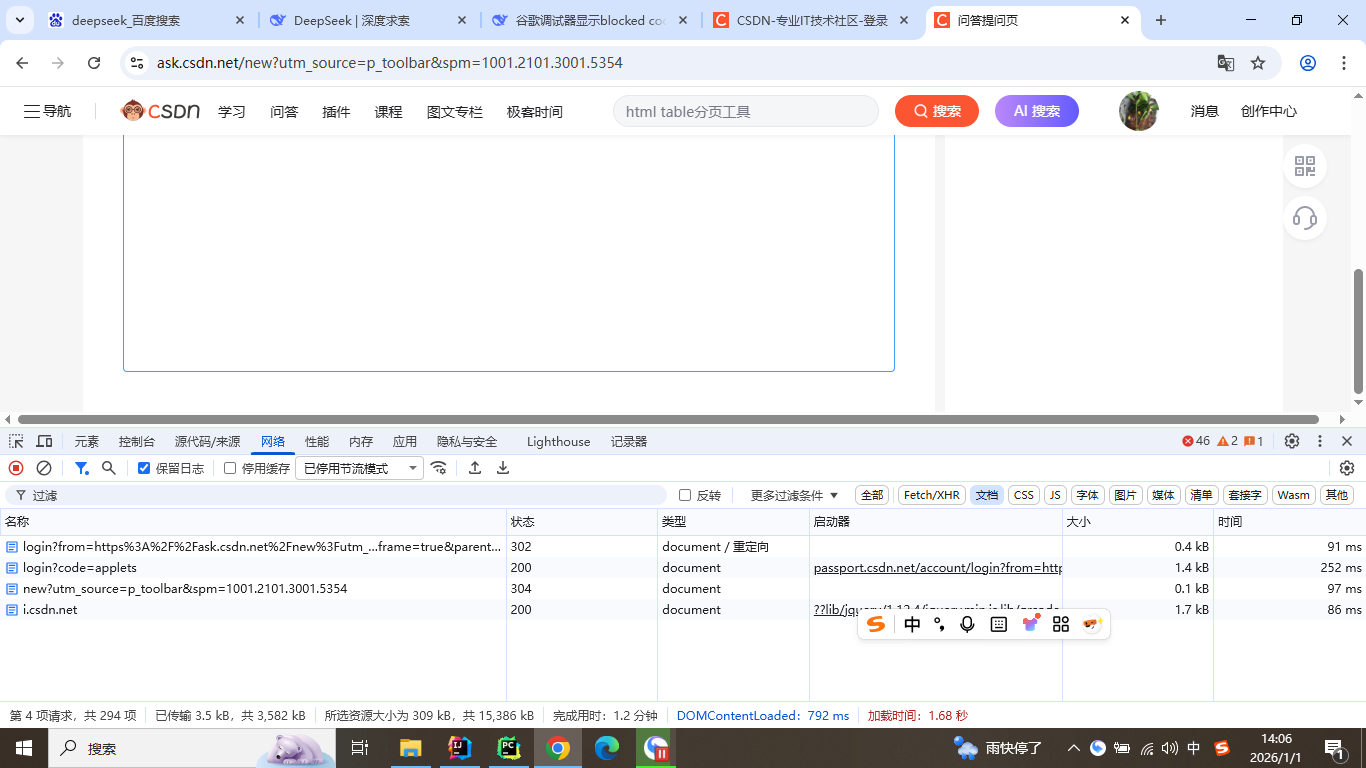Toggle the device toolbar icon
This screenshot has width=1366, height=768.
[x=44, y=441]
